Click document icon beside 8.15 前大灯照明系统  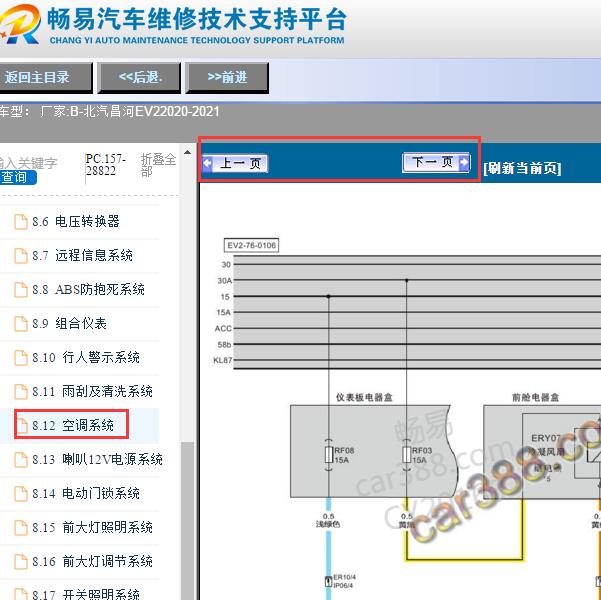click(x=21, y=528)
